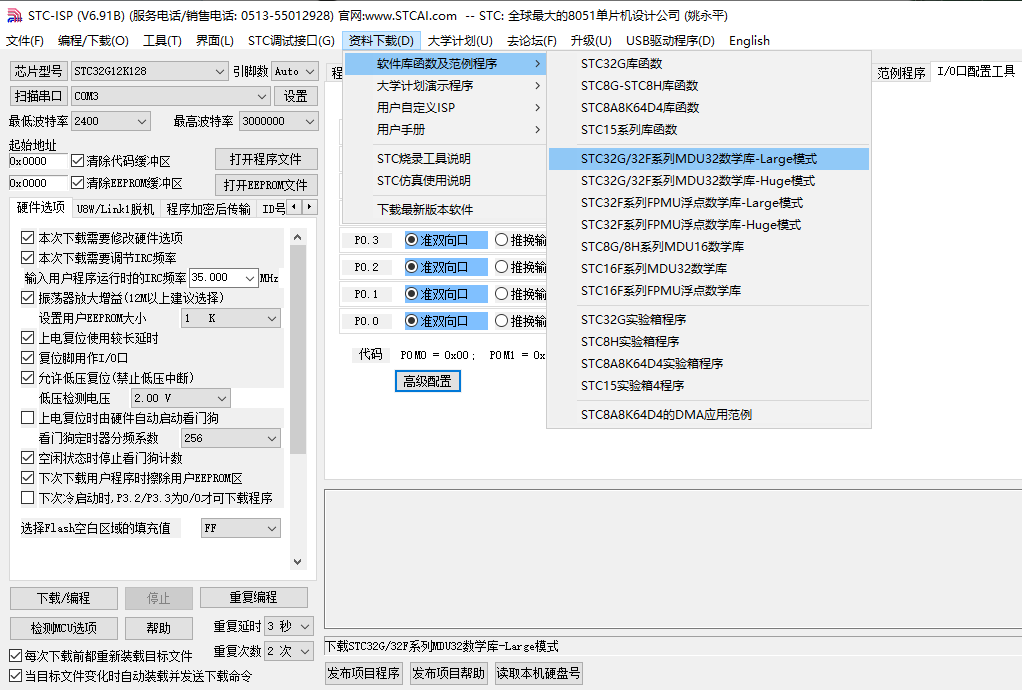This screenshot has width=1022, height=690.
Task: Toggle 当目标文件变化时自动装载并发送下载命令
Action: coord(16,676)
